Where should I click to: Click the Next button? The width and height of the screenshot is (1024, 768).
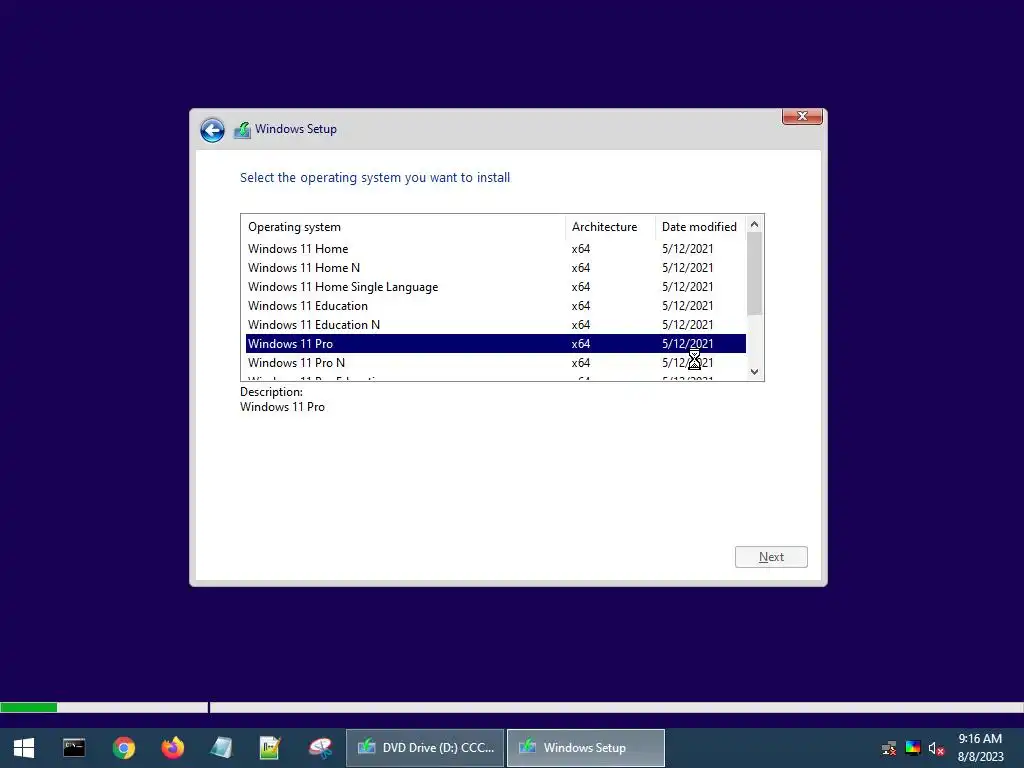coord(771,557)
